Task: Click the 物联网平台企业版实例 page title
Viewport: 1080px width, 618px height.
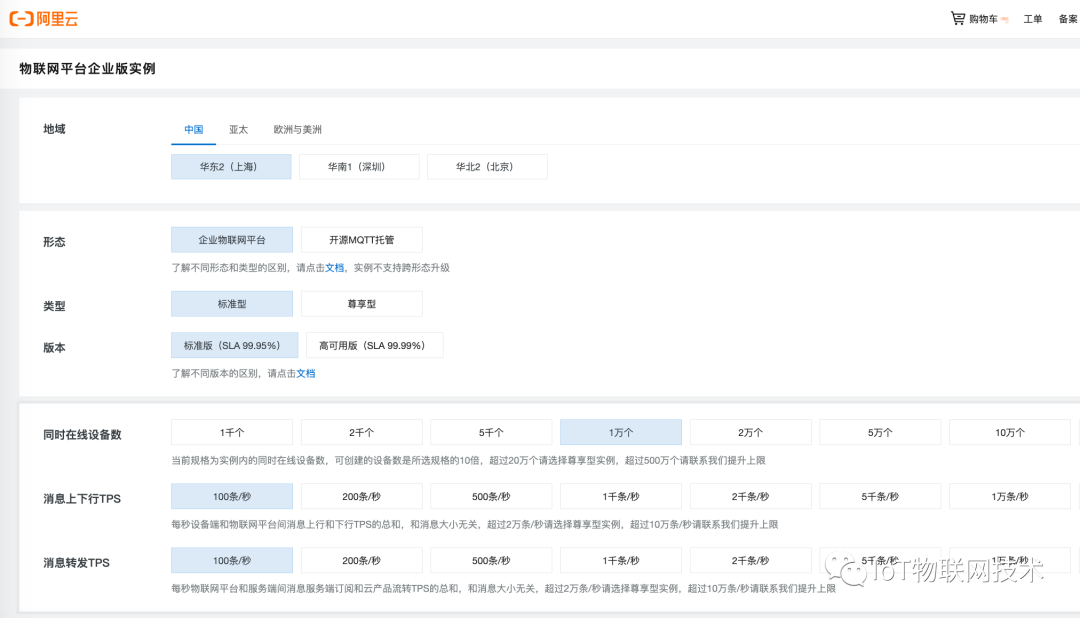Action: (87, 68)
